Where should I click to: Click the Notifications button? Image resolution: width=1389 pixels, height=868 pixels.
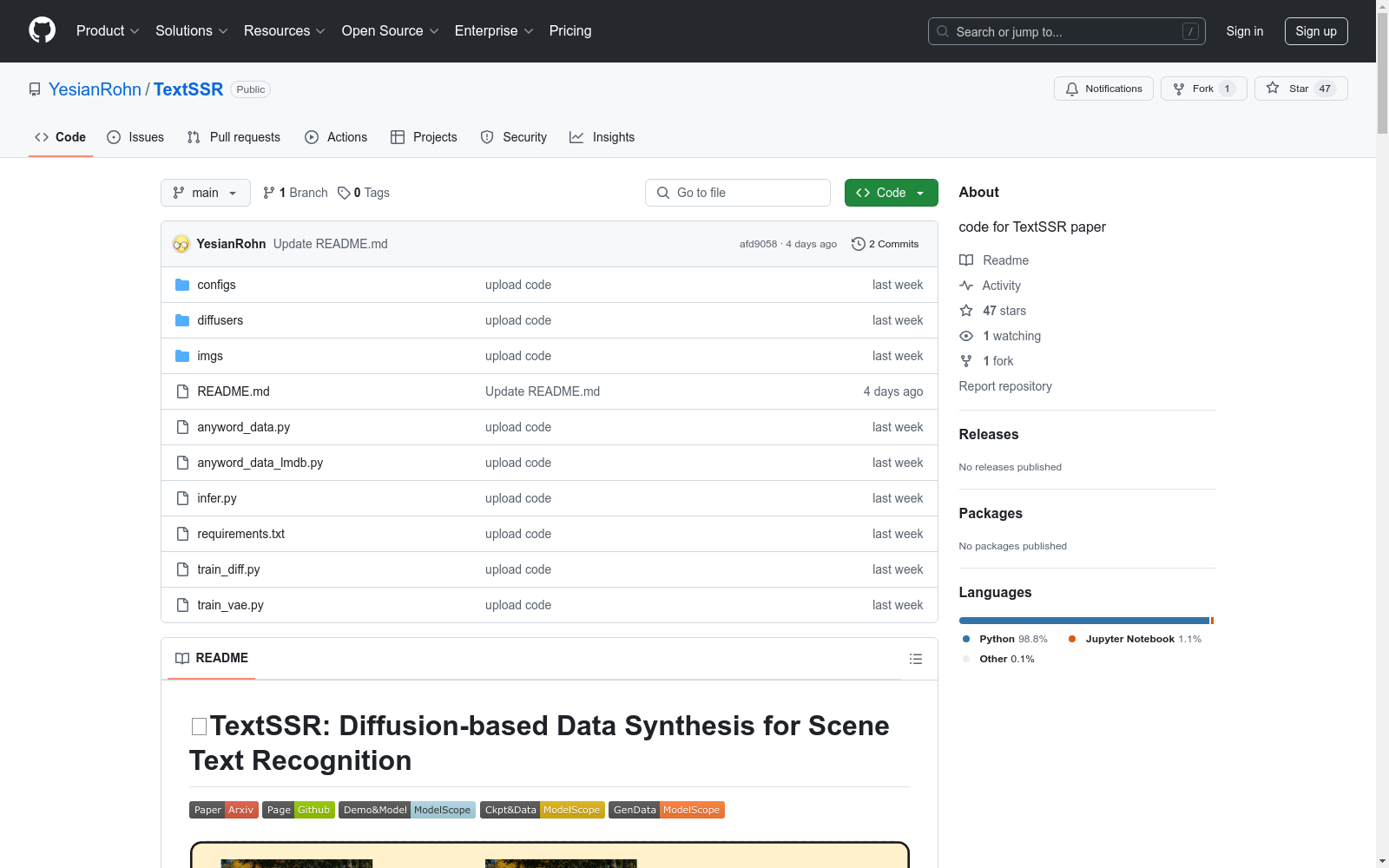[x=1103, y=89]
